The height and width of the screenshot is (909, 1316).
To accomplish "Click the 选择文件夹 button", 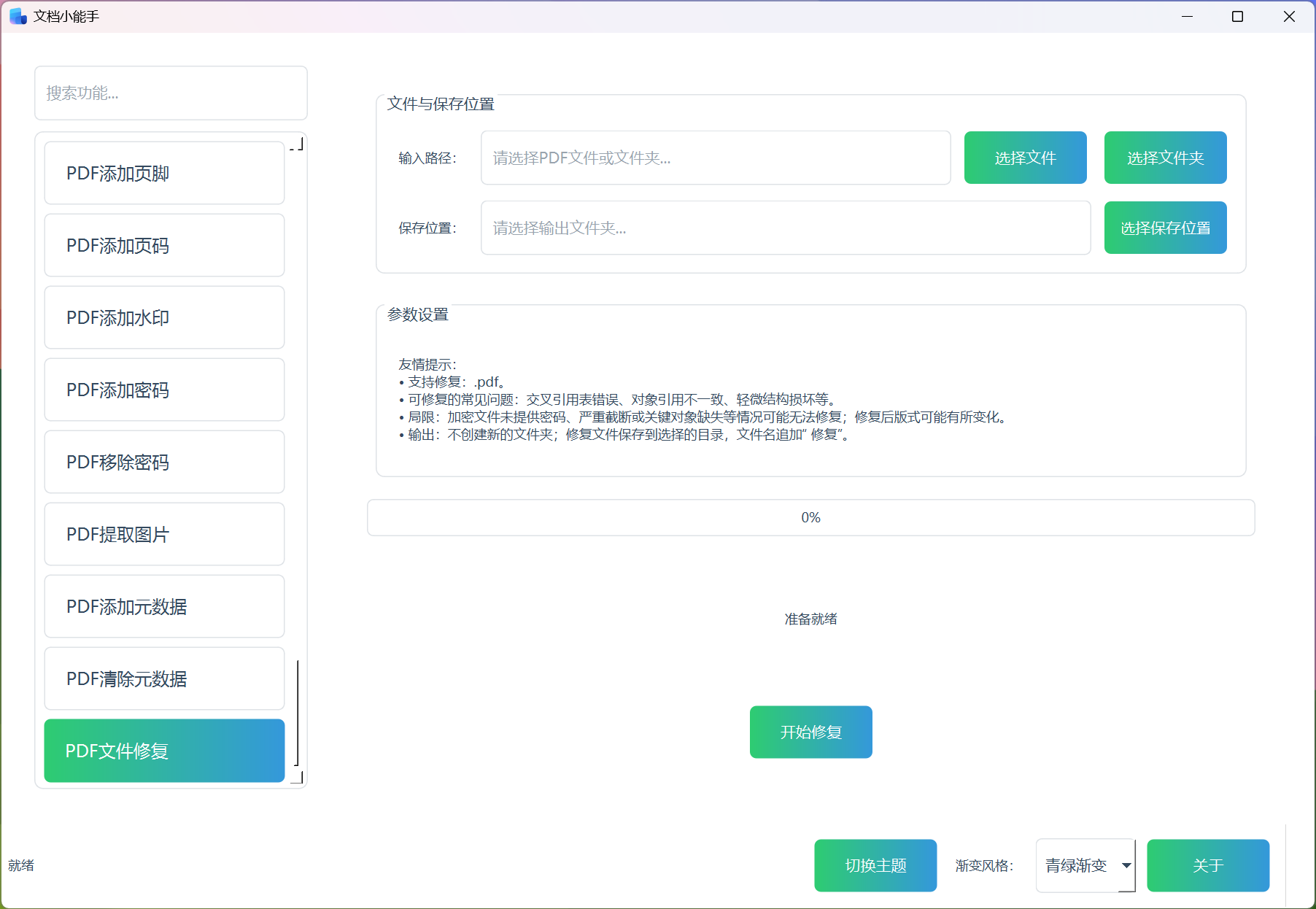I will tap(1165, 158).
